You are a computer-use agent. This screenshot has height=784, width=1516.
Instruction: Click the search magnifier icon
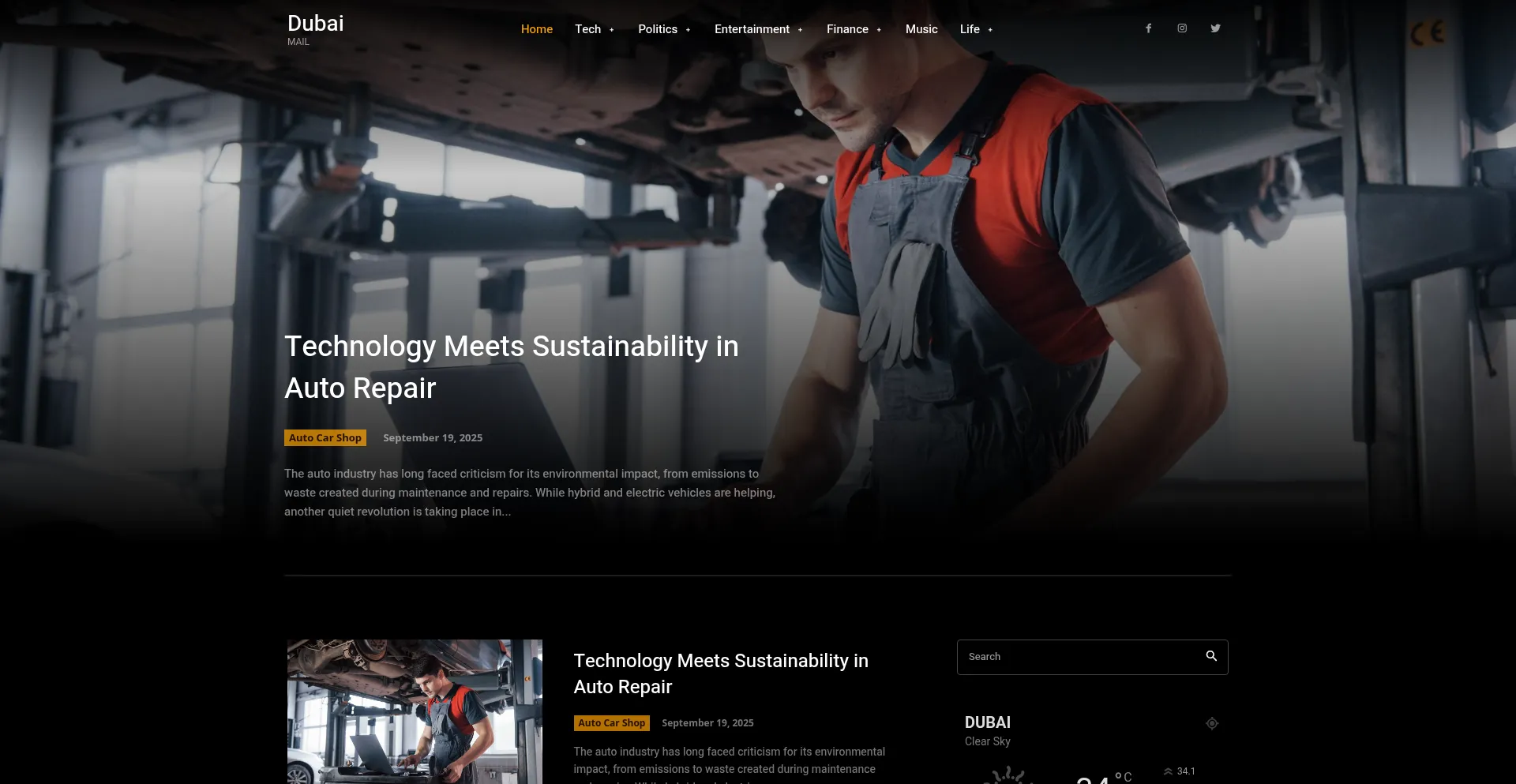coord(1211,656)
